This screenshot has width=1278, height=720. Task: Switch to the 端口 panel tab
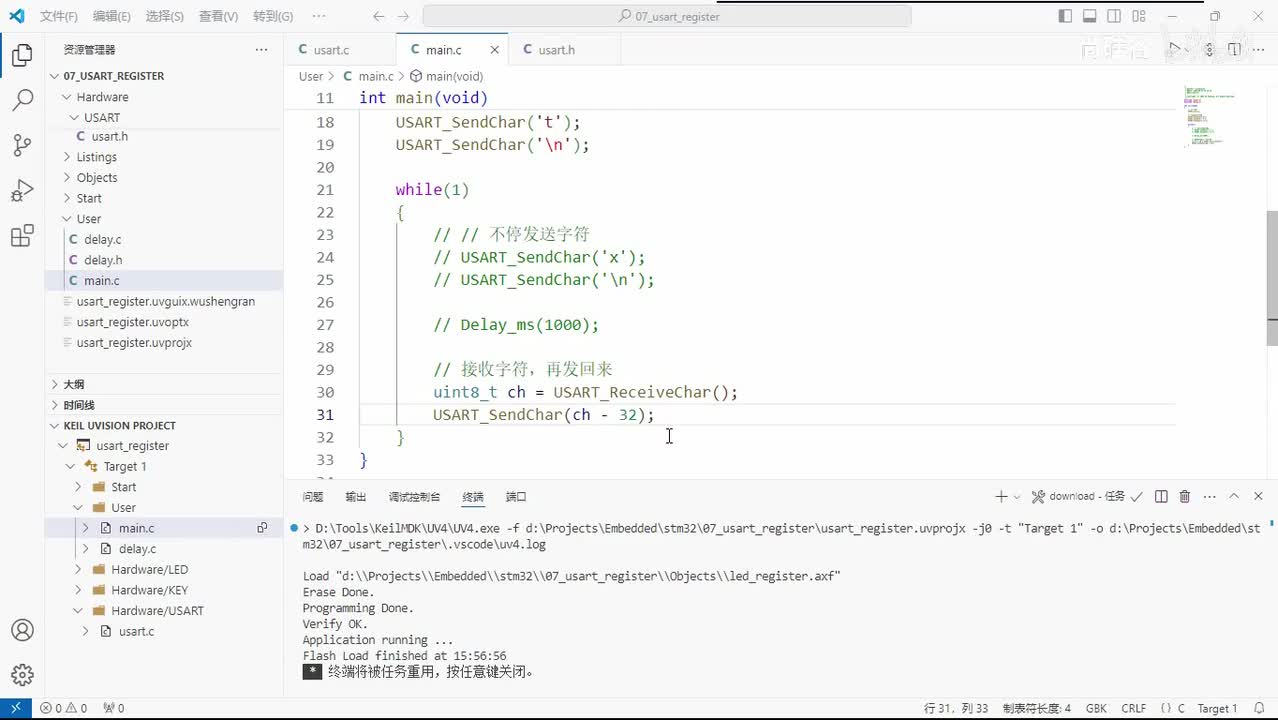tap(516, 497)
